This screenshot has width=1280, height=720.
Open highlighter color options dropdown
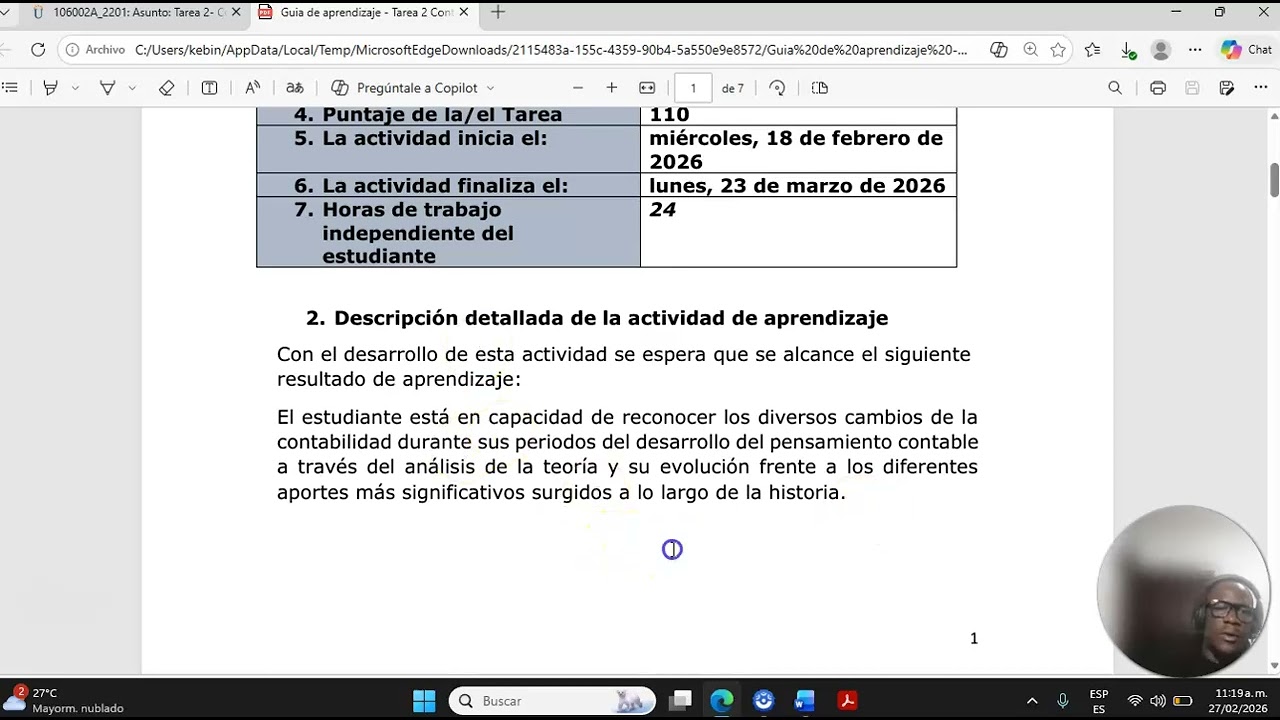[x=75, y=88]
